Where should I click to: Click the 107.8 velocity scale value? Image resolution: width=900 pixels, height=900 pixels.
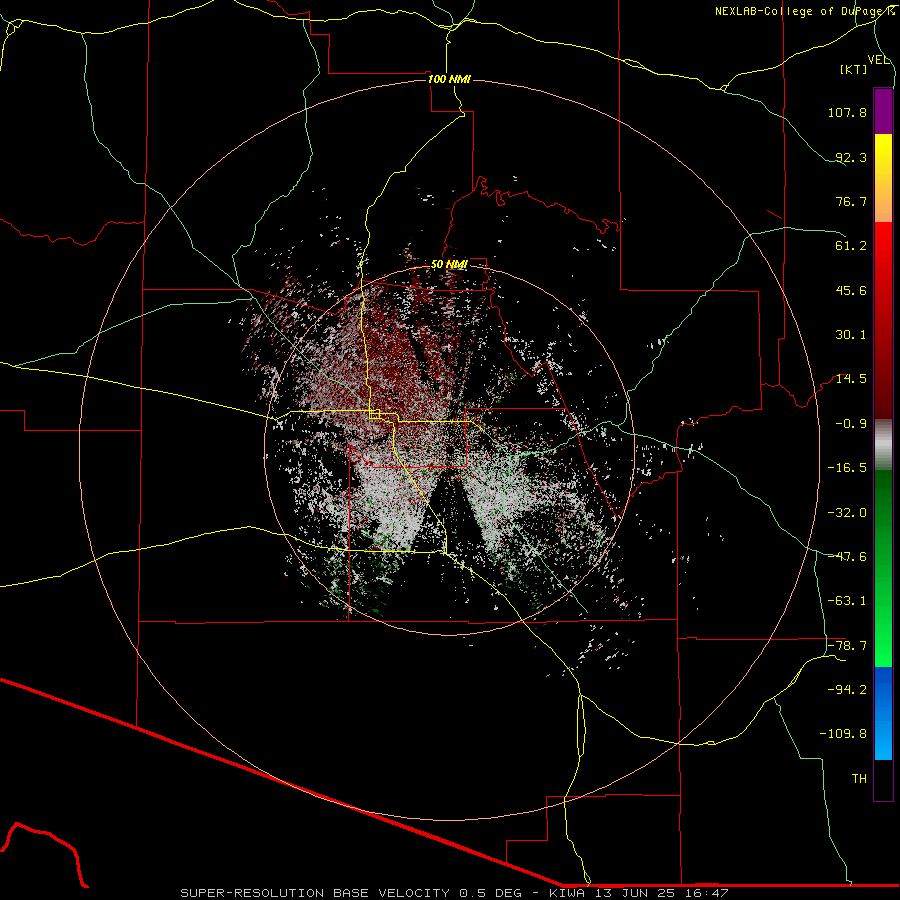(847, 112)
